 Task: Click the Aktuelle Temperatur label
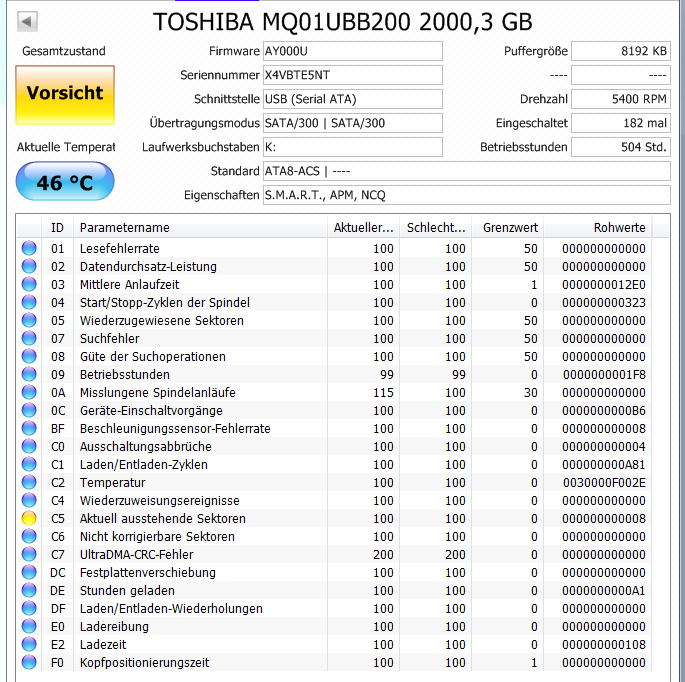point(66,147)
